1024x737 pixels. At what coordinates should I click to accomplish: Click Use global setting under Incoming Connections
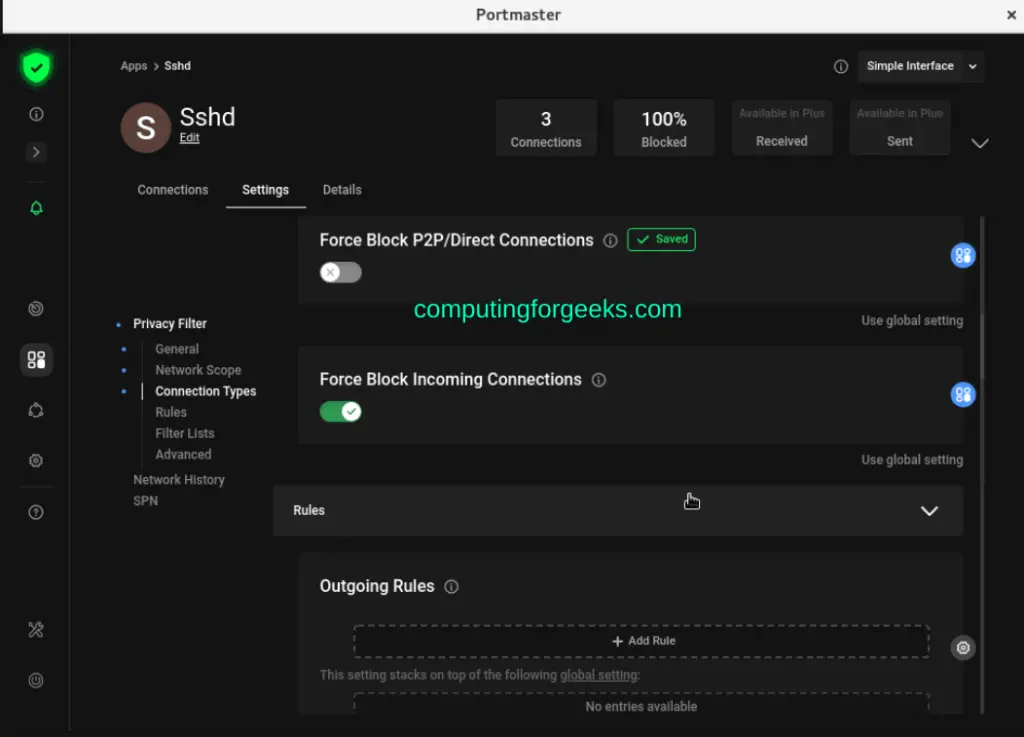pyautogui.click(x=912, y=460)
